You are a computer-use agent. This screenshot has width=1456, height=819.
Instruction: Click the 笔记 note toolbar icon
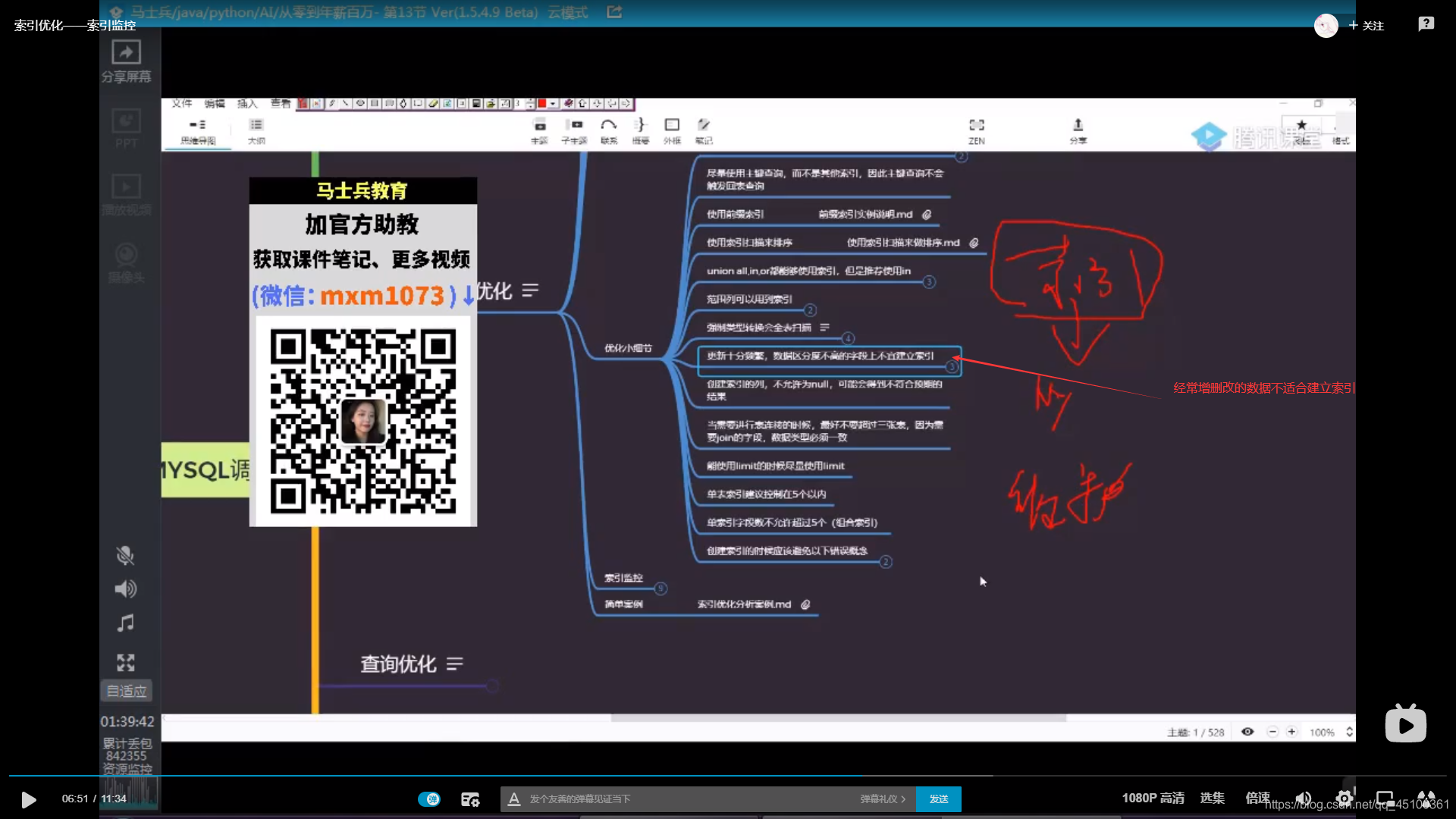[x=704, y=131]
